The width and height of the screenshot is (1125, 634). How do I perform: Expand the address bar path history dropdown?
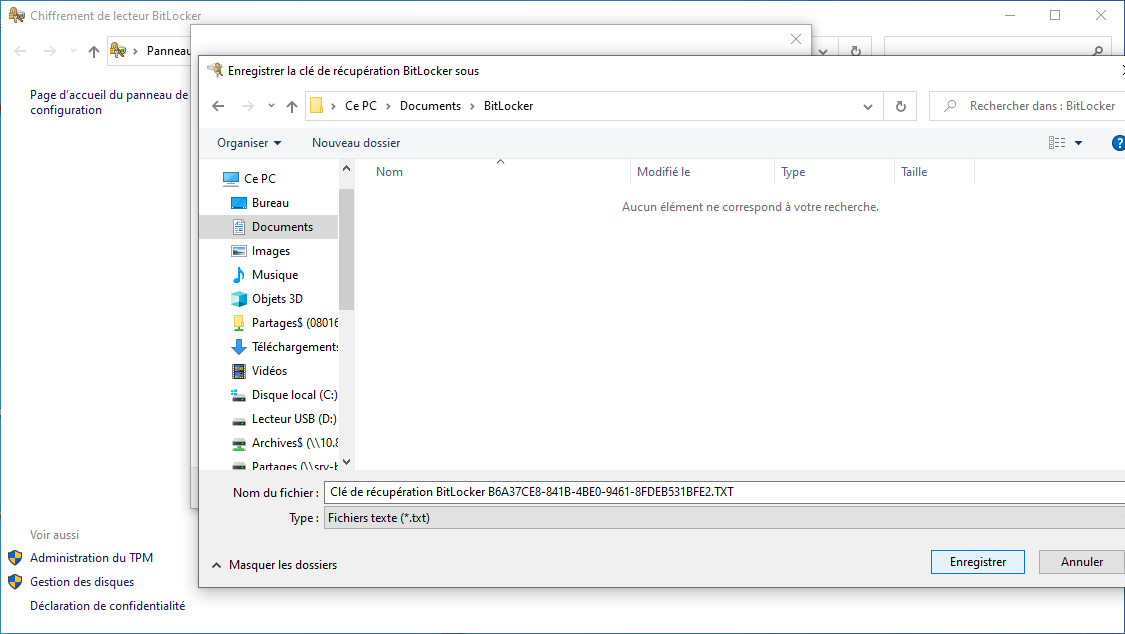pyautogui.click(x=867, y=106)
